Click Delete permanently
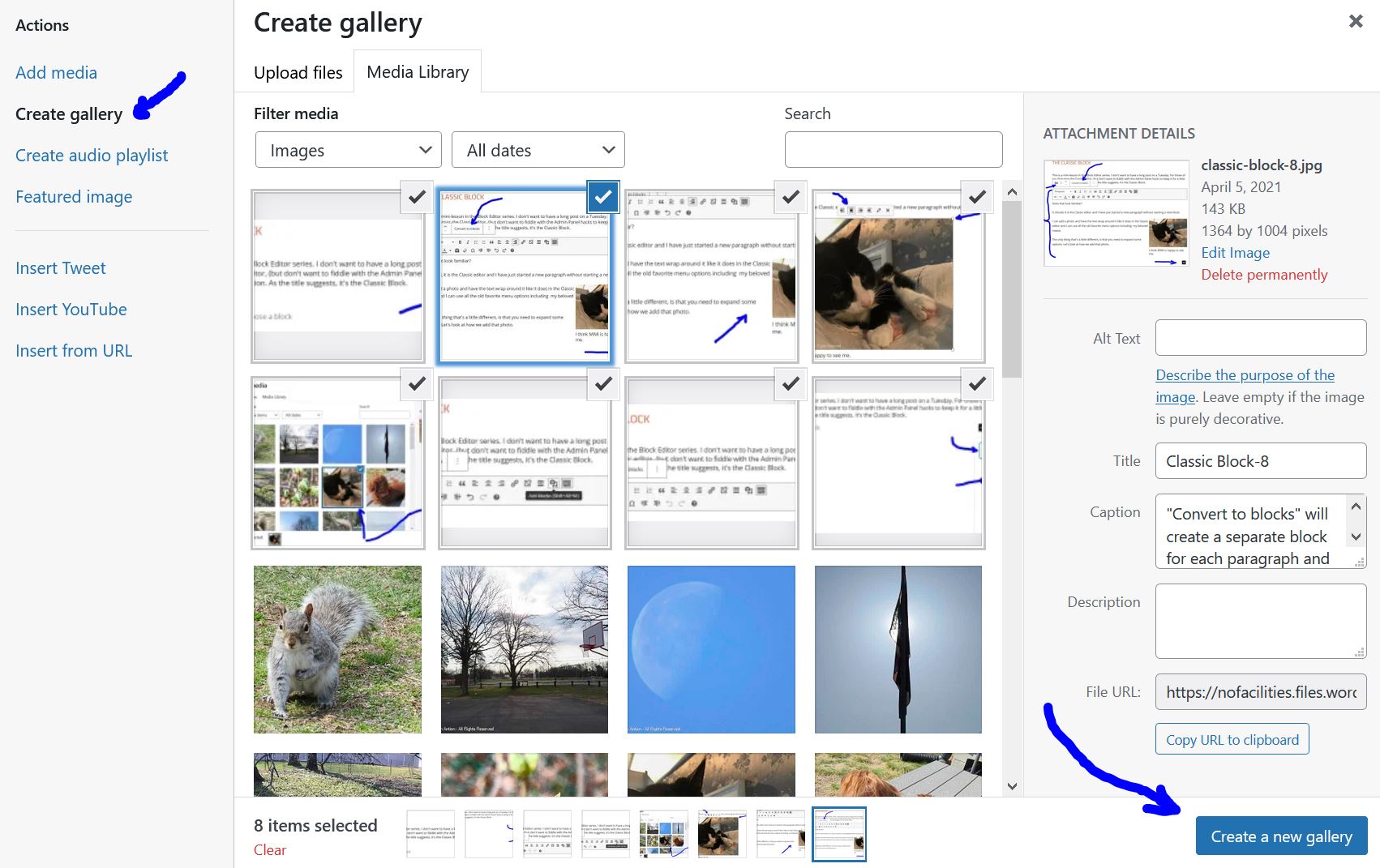1380x868 pixels. [1264, 274]
